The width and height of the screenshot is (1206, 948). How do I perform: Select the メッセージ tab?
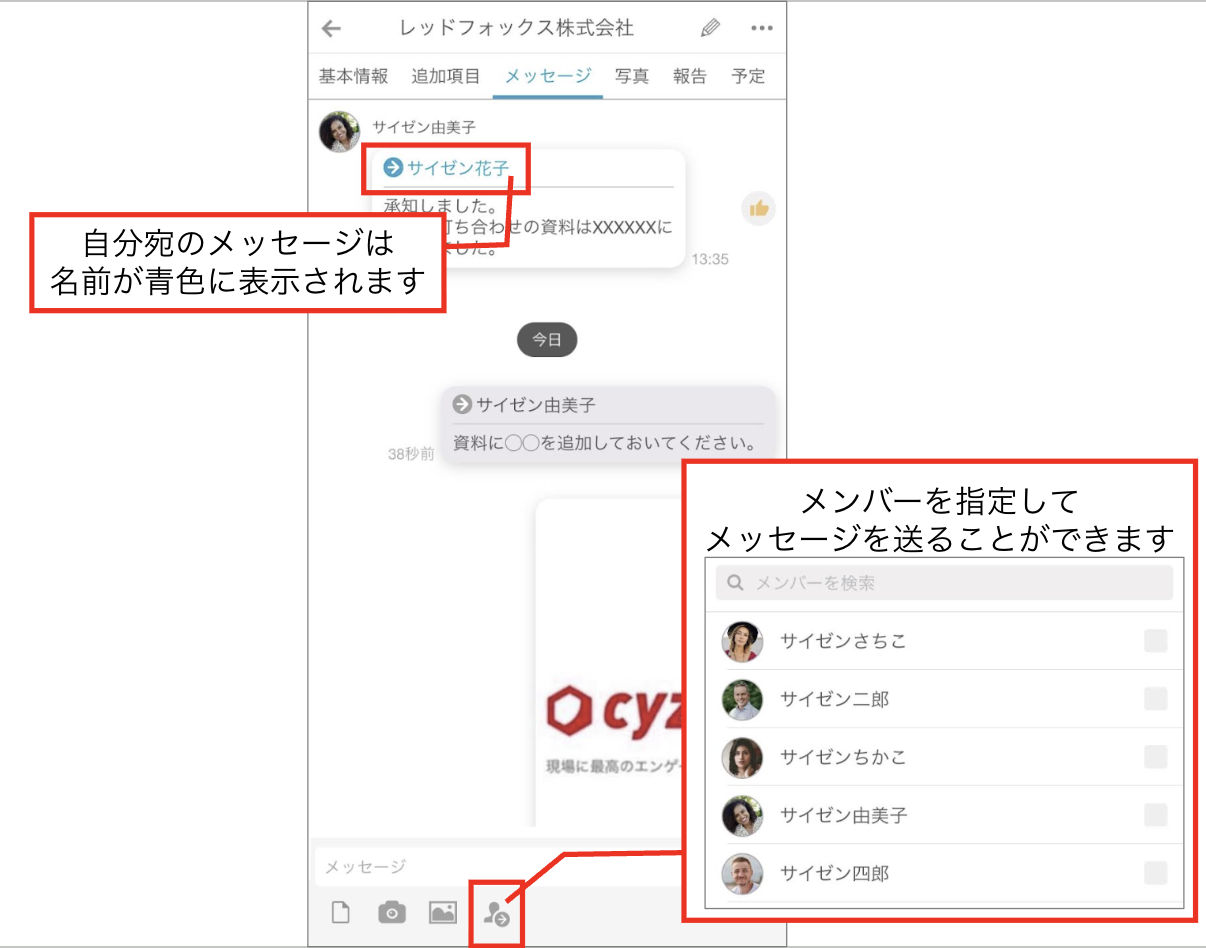coord(548,76)
